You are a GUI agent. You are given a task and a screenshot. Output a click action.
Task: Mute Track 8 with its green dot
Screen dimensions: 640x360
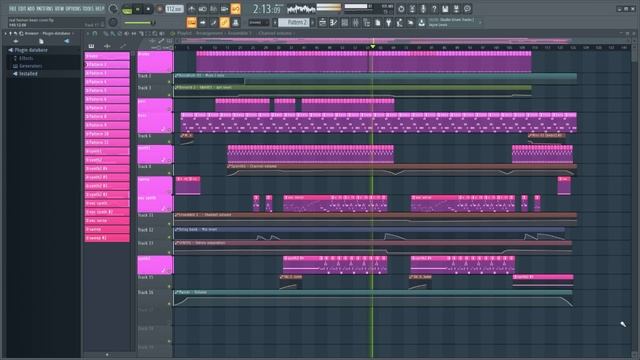(169, 173)
